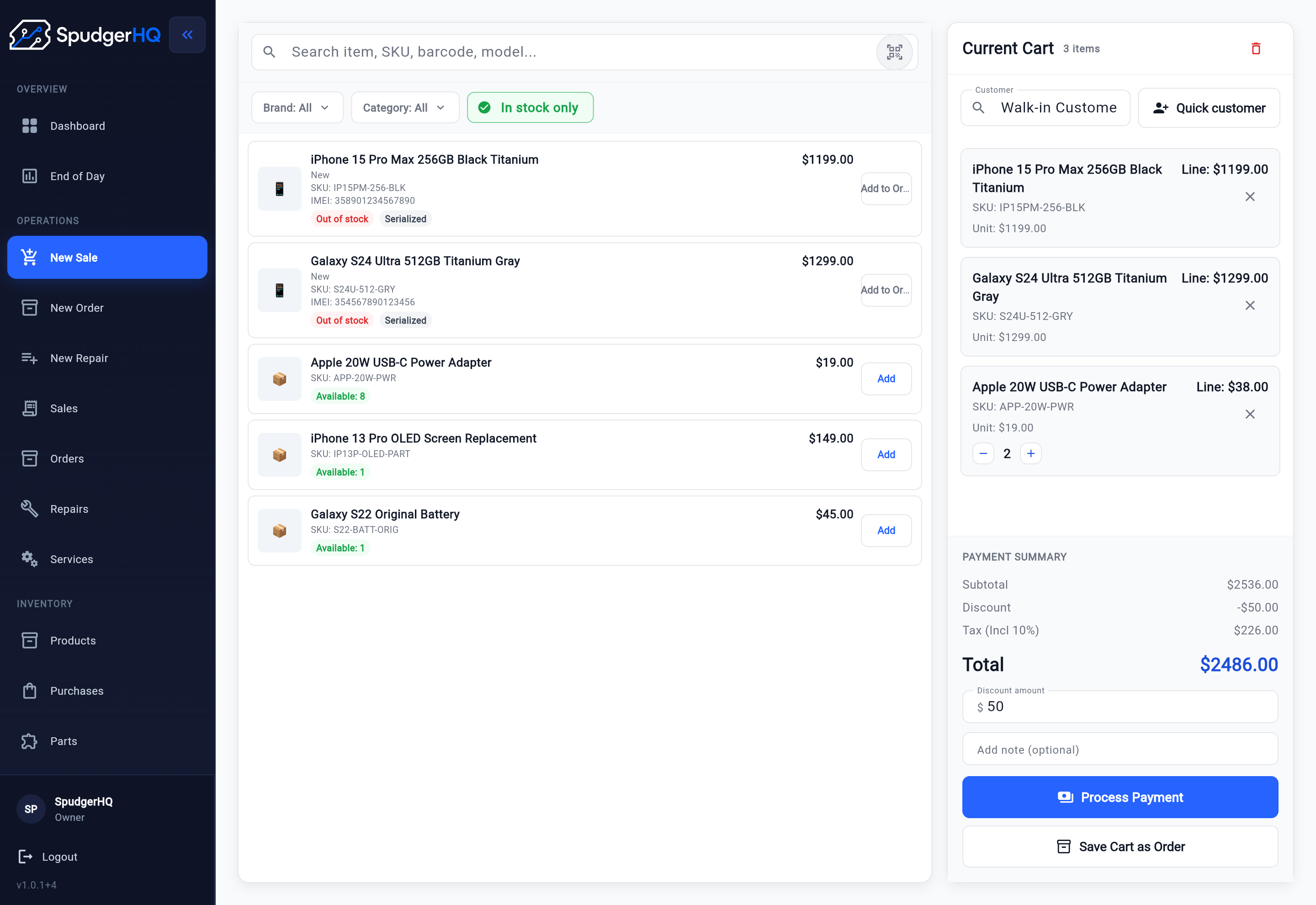
Task: Collapse the sidebar with the double-chevron button
Action: (187, 35)
